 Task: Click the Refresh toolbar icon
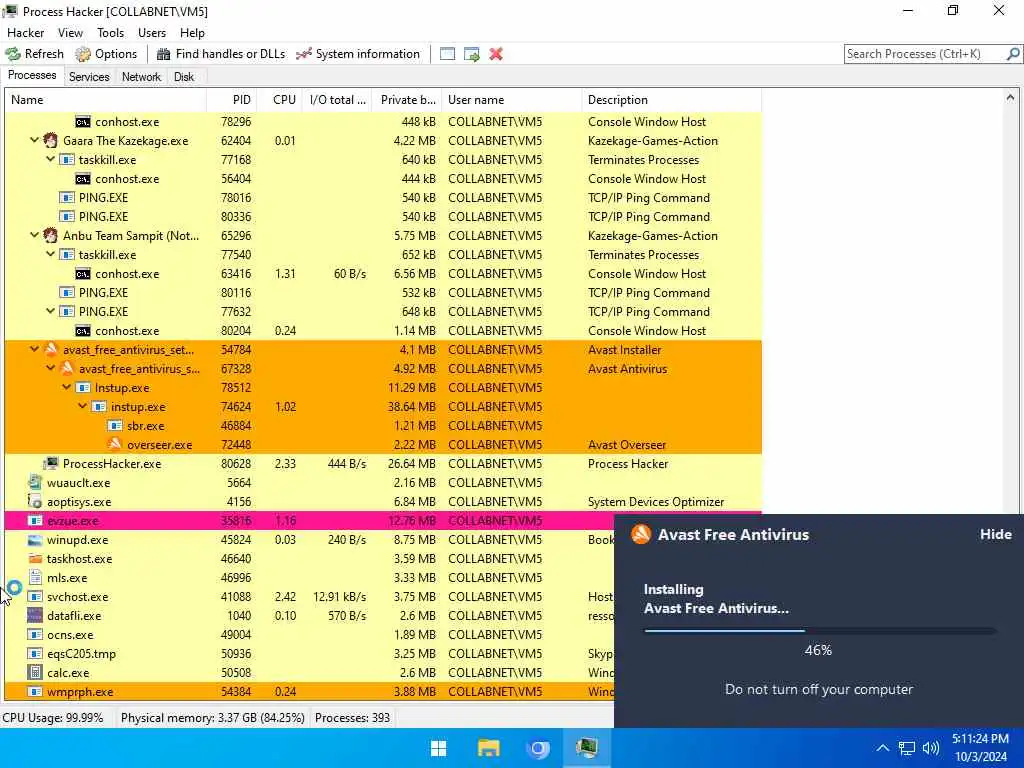click(12, 54)
